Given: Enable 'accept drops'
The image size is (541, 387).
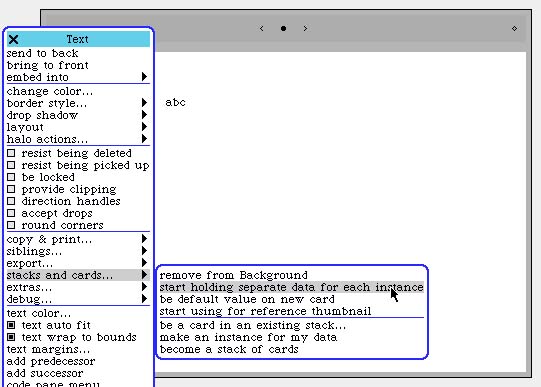Looking at the screenshot, I should [11, 213].
